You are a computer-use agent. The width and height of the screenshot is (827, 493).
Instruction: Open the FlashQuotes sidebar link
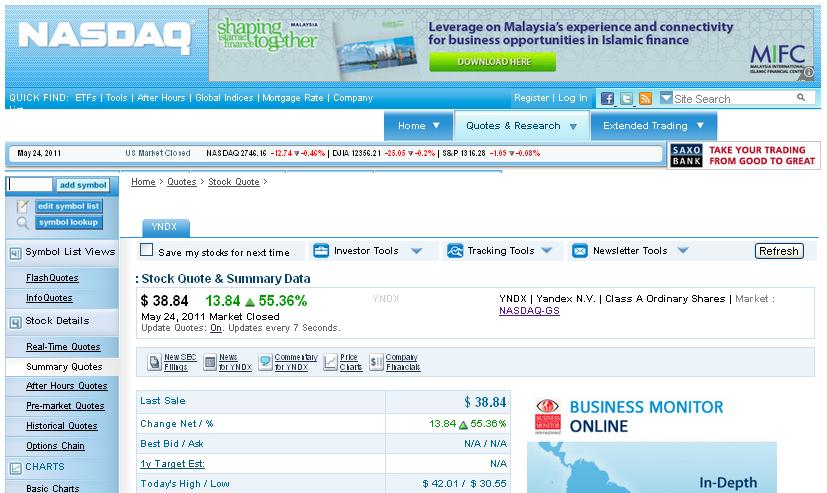click(52, 278)
